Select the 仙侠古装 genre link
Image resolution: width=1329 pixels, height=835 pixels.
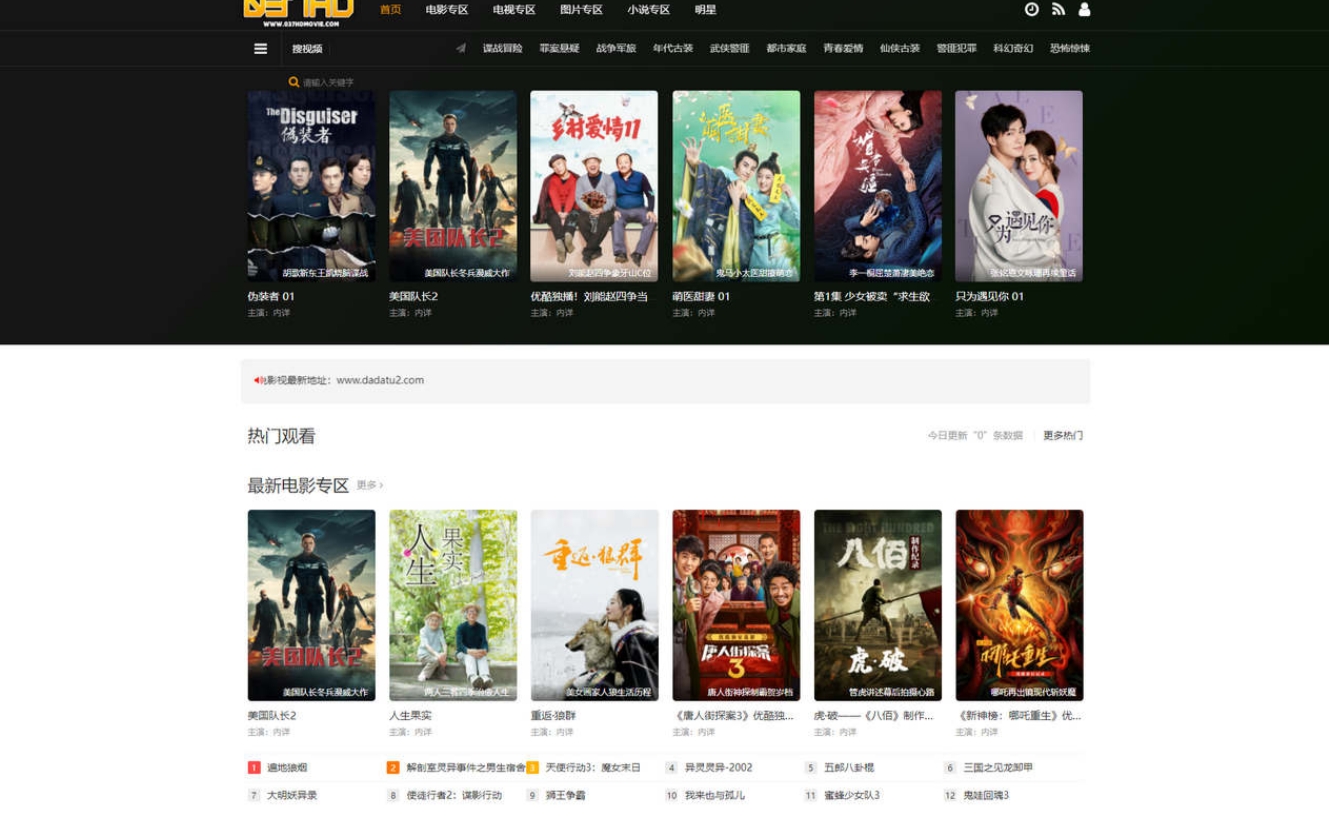pos(900,48)
